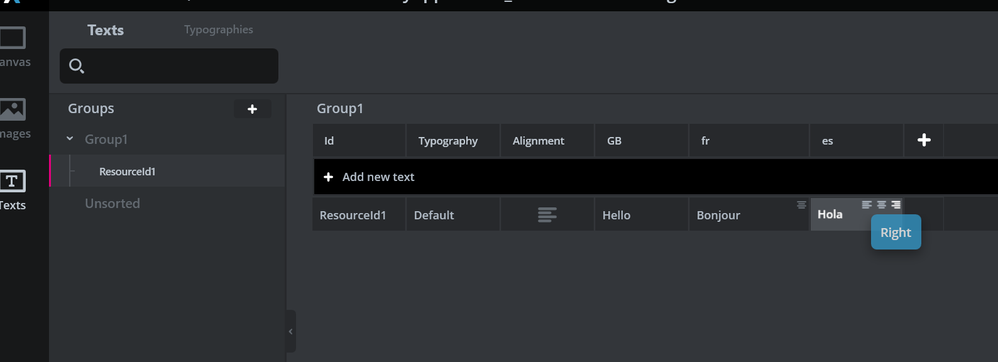
Task: Click the search magnifier icon
Action: [x=76, y=66]
